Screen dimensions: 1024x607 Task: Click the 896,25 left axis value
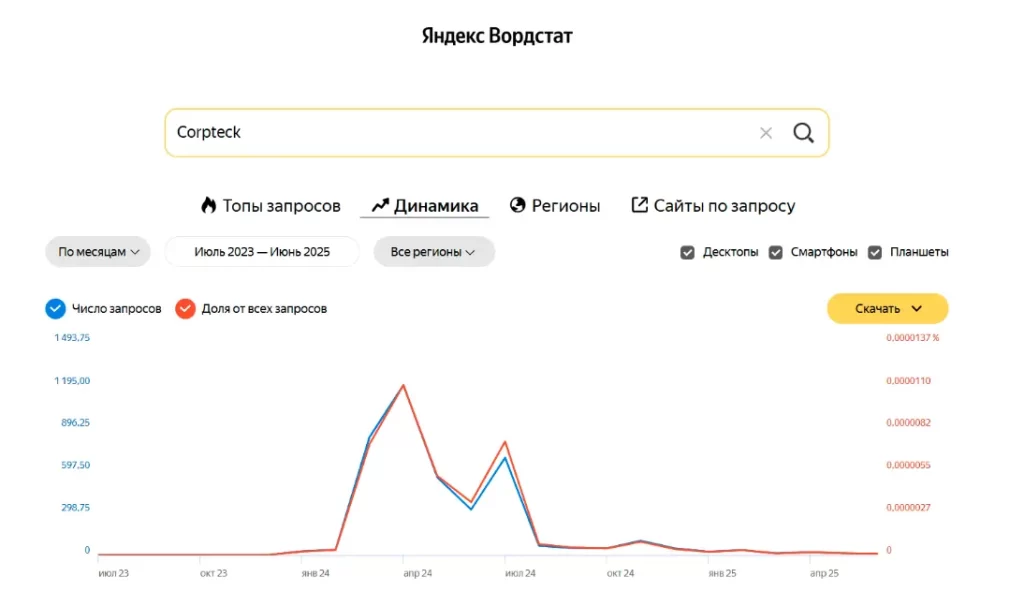pyautogui.click(x=75, y=423)
